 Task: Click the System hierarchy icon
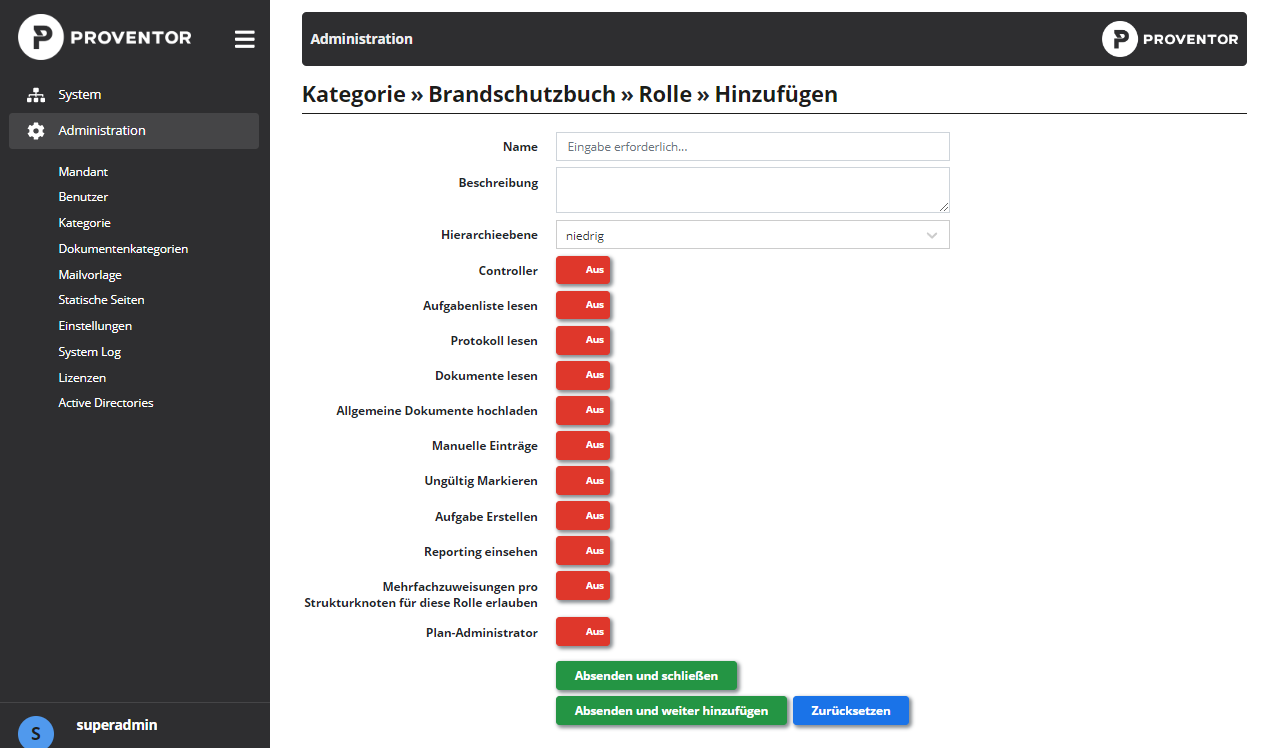coord(36,95)
